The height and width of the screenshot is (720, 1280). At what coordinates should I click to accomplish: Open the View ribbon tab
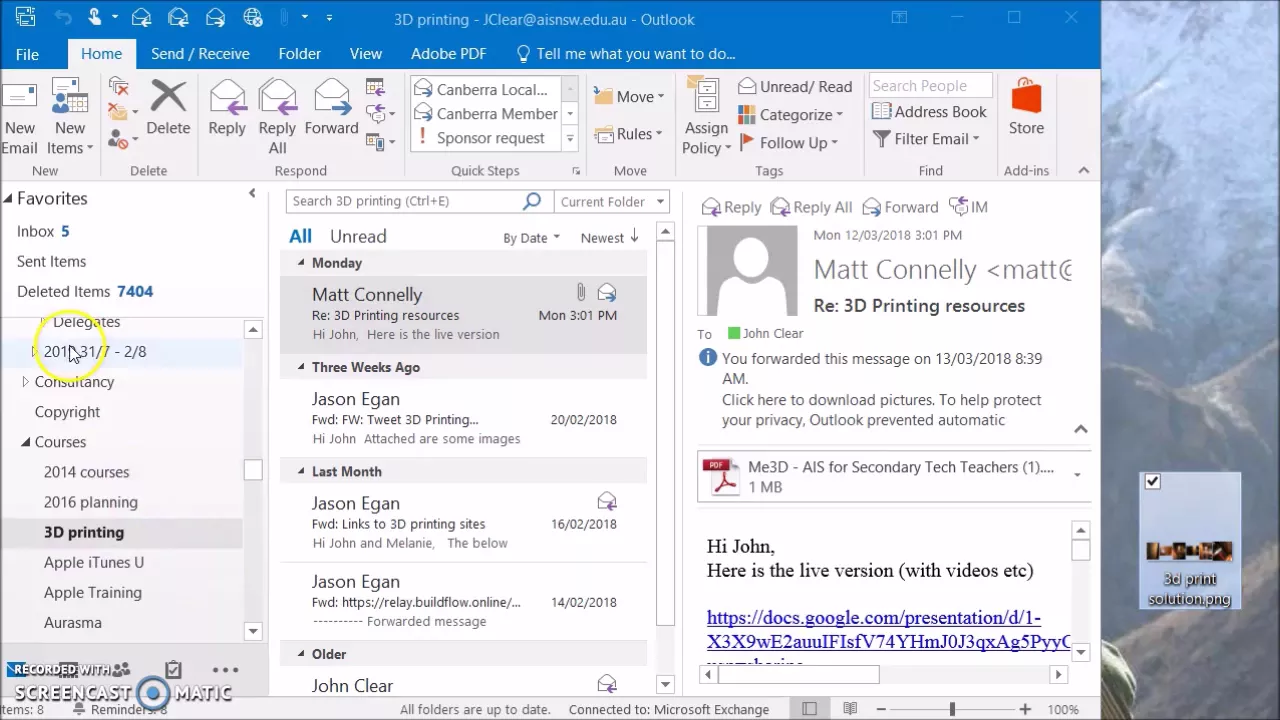pyautogui.click(x=366, y=54)
